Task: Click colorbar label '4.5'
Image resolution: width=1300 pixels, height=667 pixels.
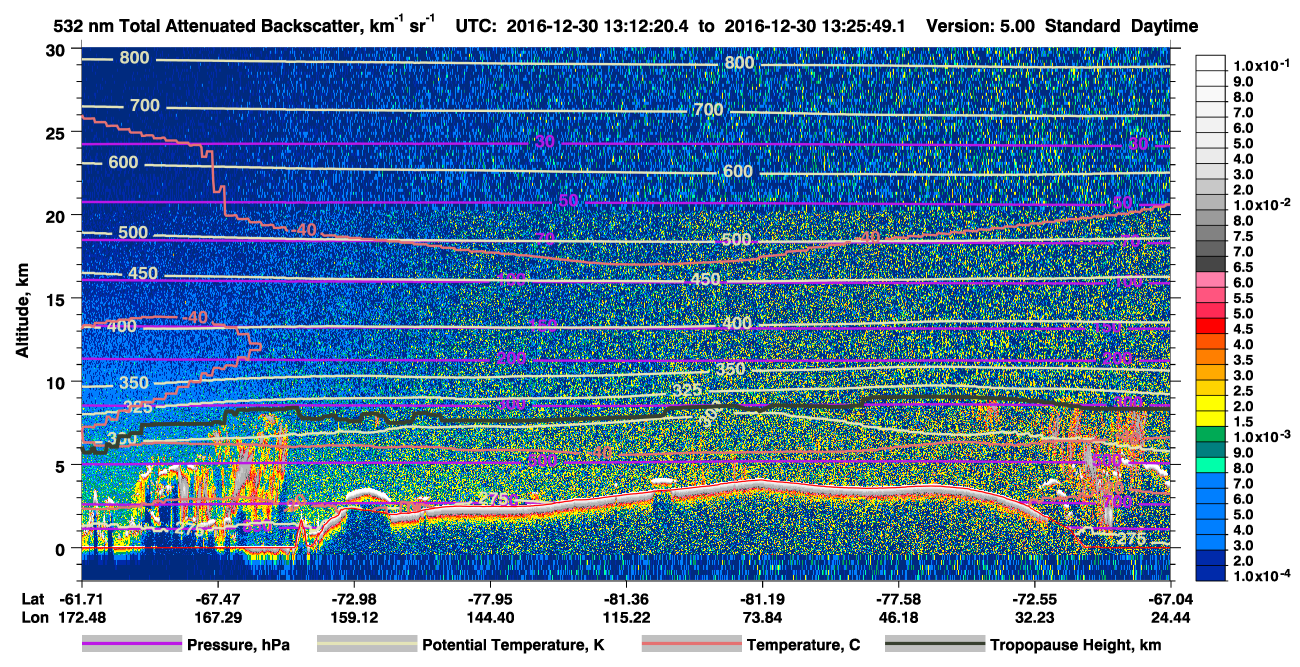Action: pyautogui.click(x=1242, y=329)
